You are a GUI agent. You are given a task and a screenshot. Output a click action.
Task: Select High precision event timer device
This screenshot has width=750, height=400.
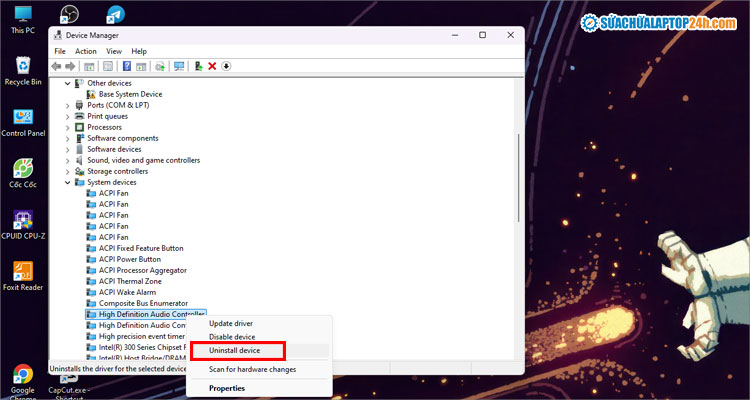tap(135, 336)
